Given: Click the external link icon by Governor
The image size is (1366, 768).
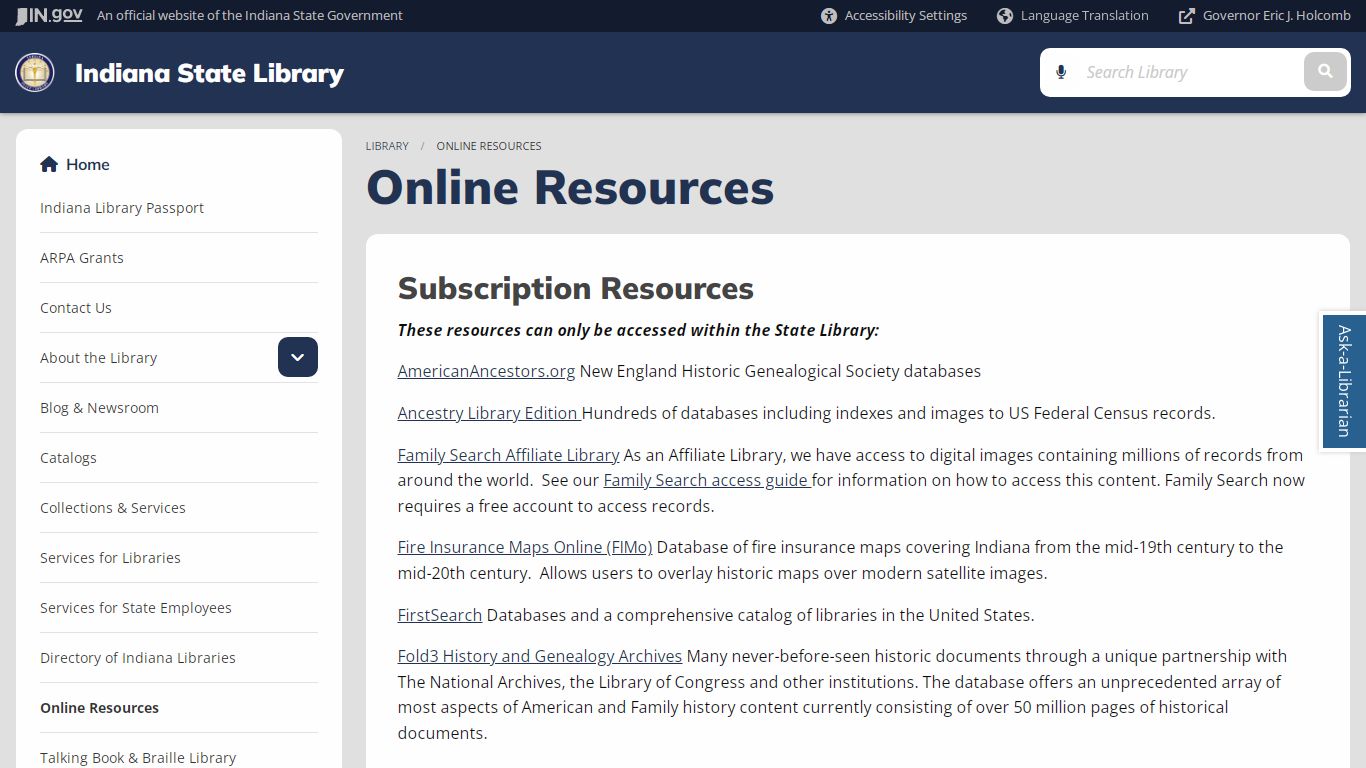Looking at the screenshot, I should 1187,16.
